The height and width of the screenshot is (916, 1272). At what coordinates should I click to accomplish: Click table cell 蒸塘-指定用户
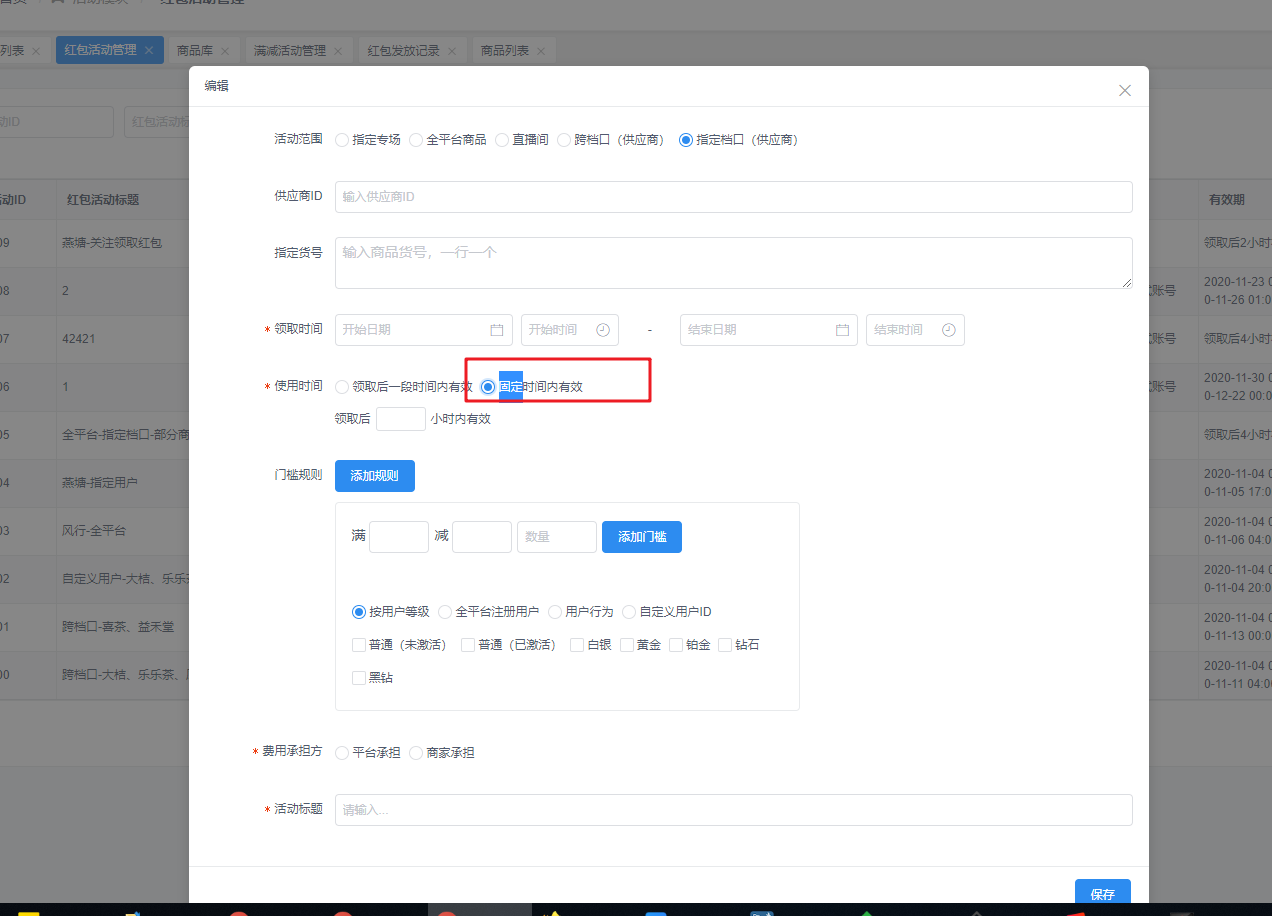(x=100, y=482)
